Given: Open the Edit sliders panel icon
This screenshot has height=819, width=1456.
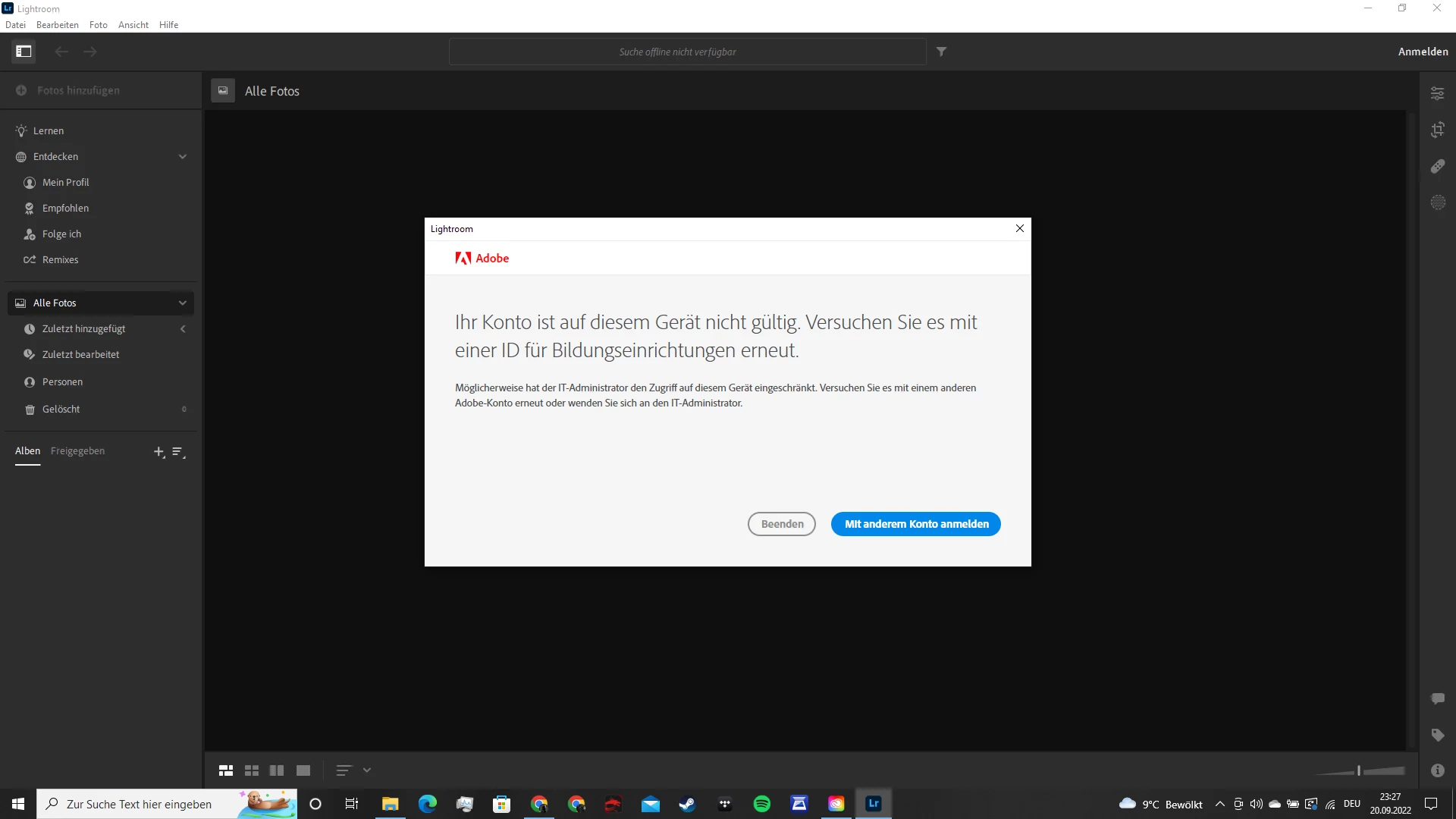Looking at the screenshot, I should click(1437, 93).
